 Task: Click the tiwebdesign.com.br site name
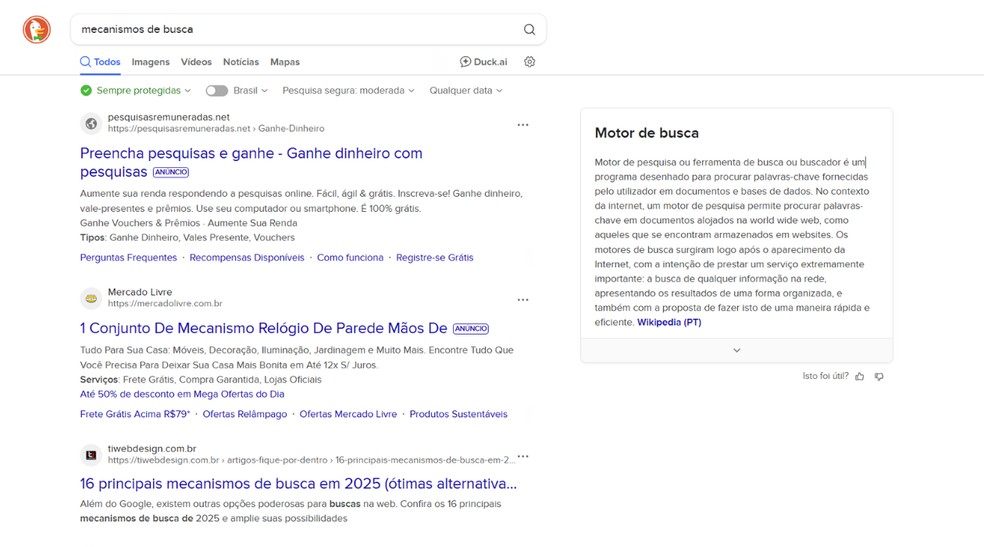click(x=152, y=449)
